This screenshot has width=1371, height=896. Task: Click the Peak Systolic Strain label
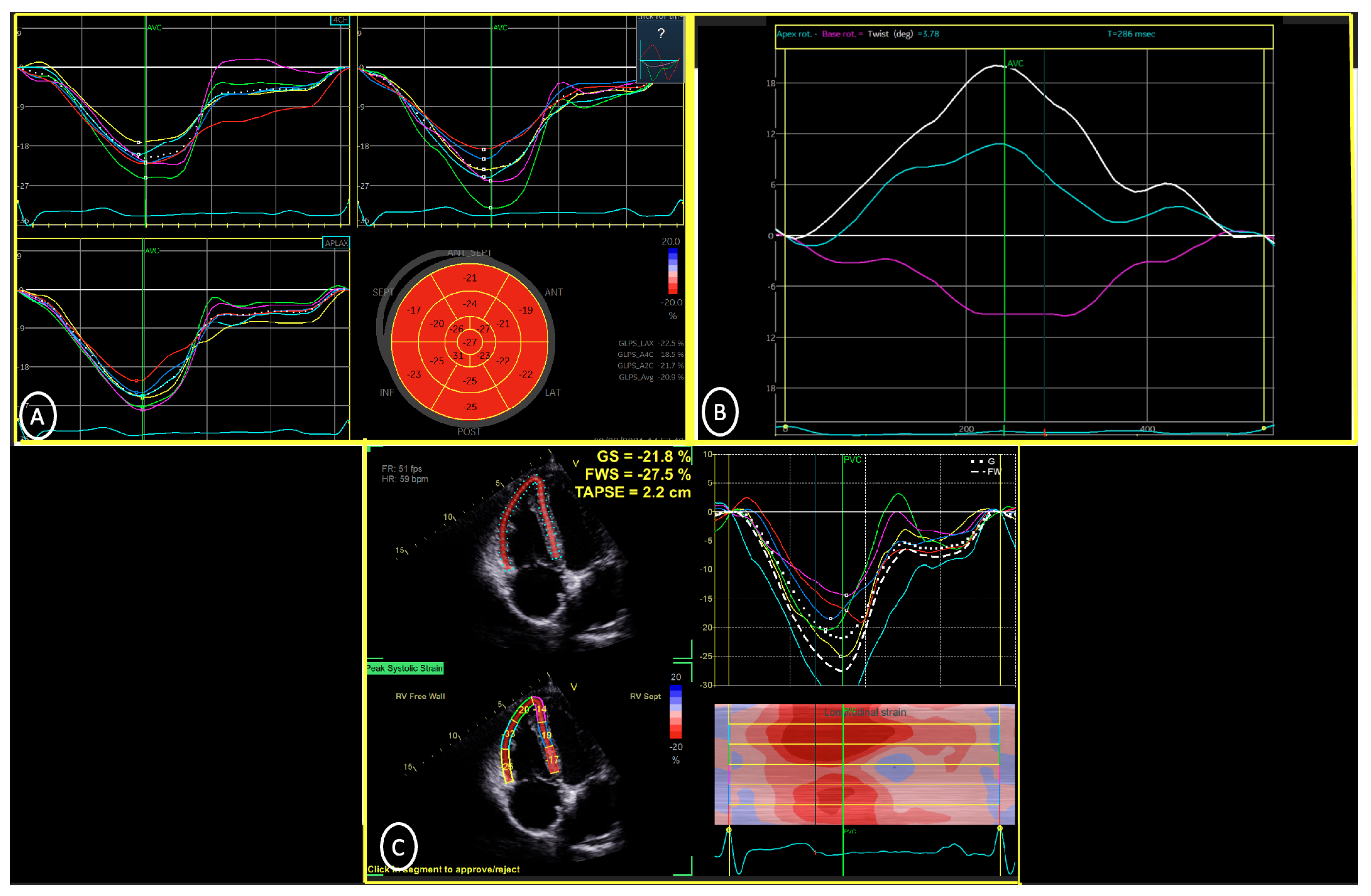(x=405, y=668)
